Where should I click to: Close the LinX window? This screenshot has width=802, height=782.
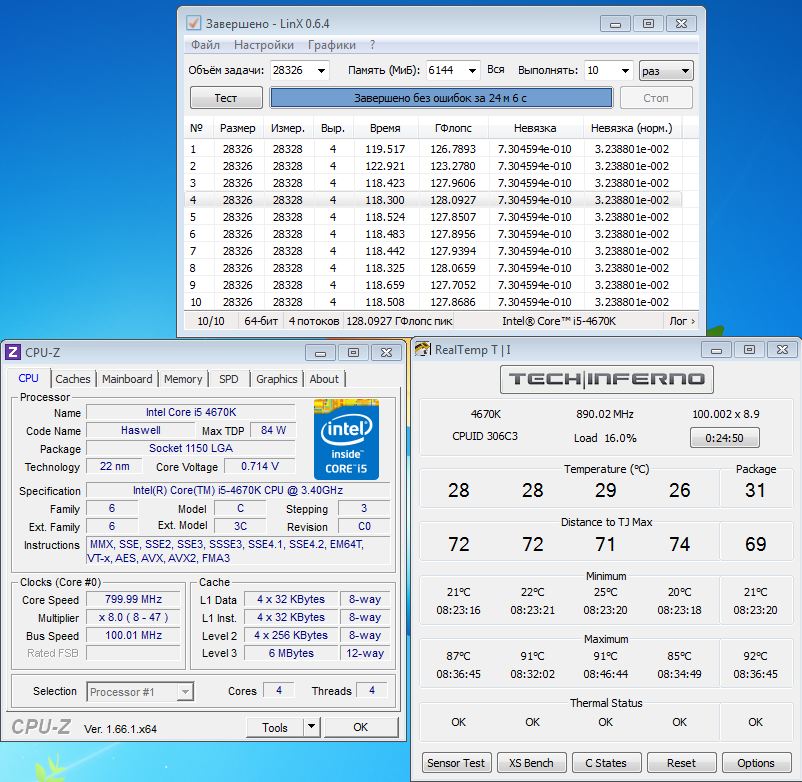(681, 24)
